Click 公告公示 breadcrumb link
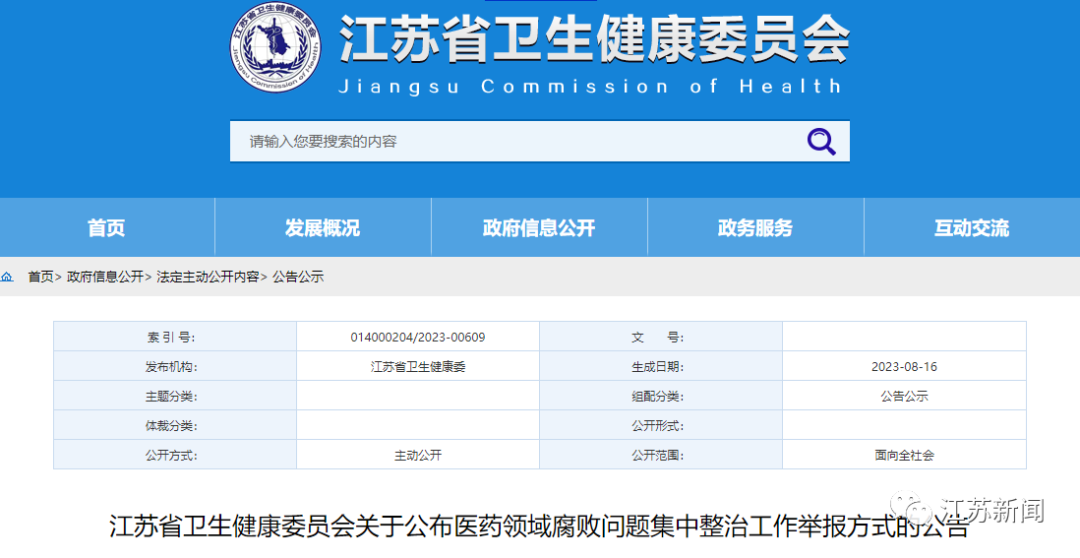Viewport: 1080px width, 558px height. click(x=298, y=277)
